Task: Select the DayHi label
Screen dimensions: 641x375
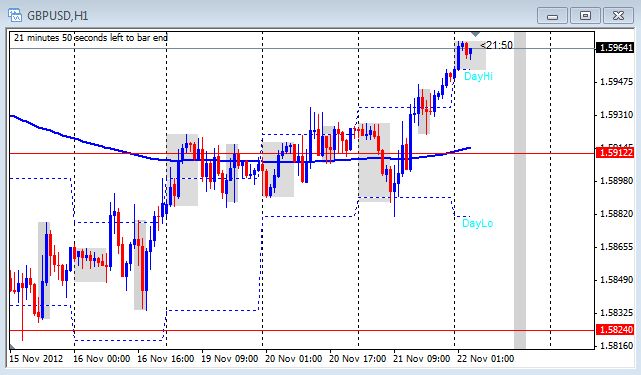Action: pos(478,76)
